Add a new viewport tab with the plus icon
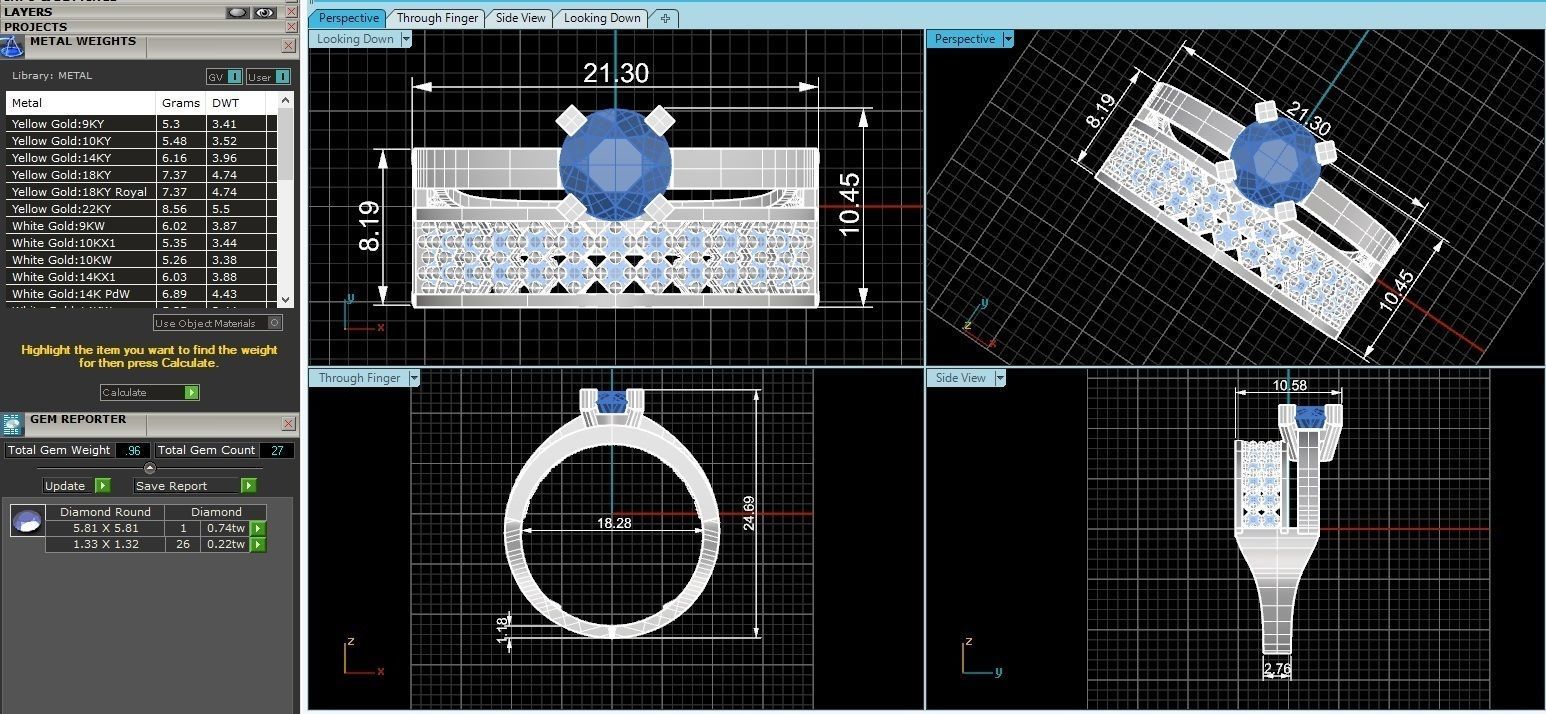 [666, 18]
